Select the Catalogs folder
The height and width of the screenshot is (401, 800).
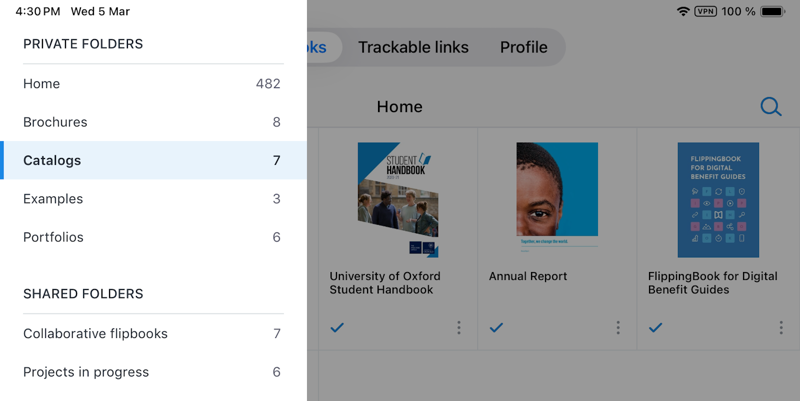pos(154,160)
